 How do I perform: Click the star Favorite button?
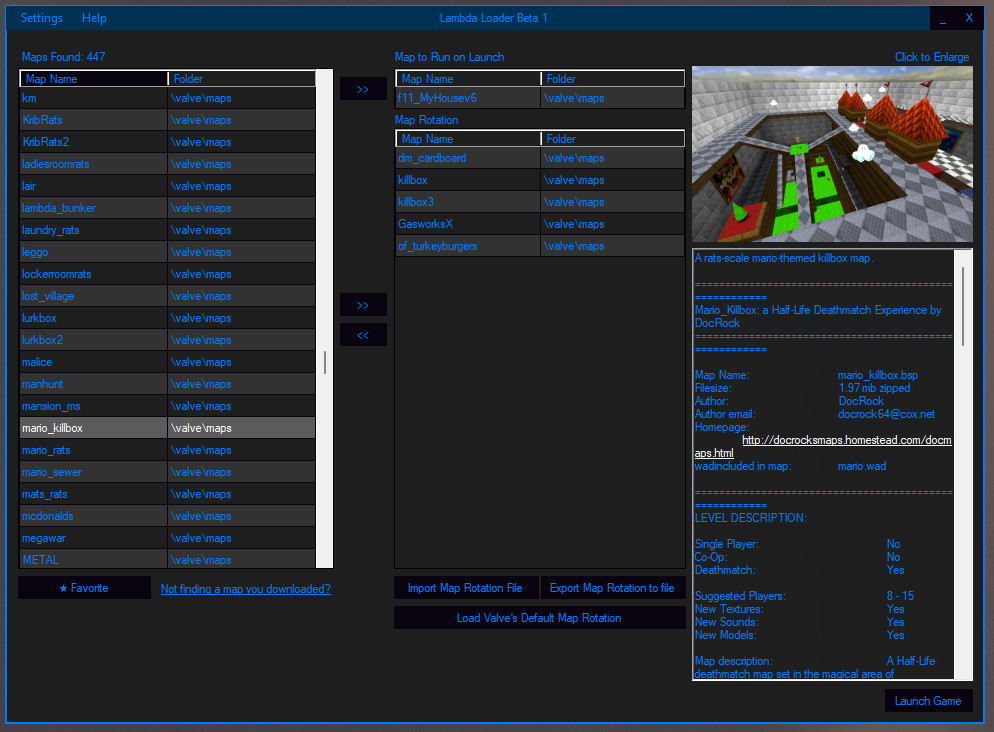pos(84,588)
